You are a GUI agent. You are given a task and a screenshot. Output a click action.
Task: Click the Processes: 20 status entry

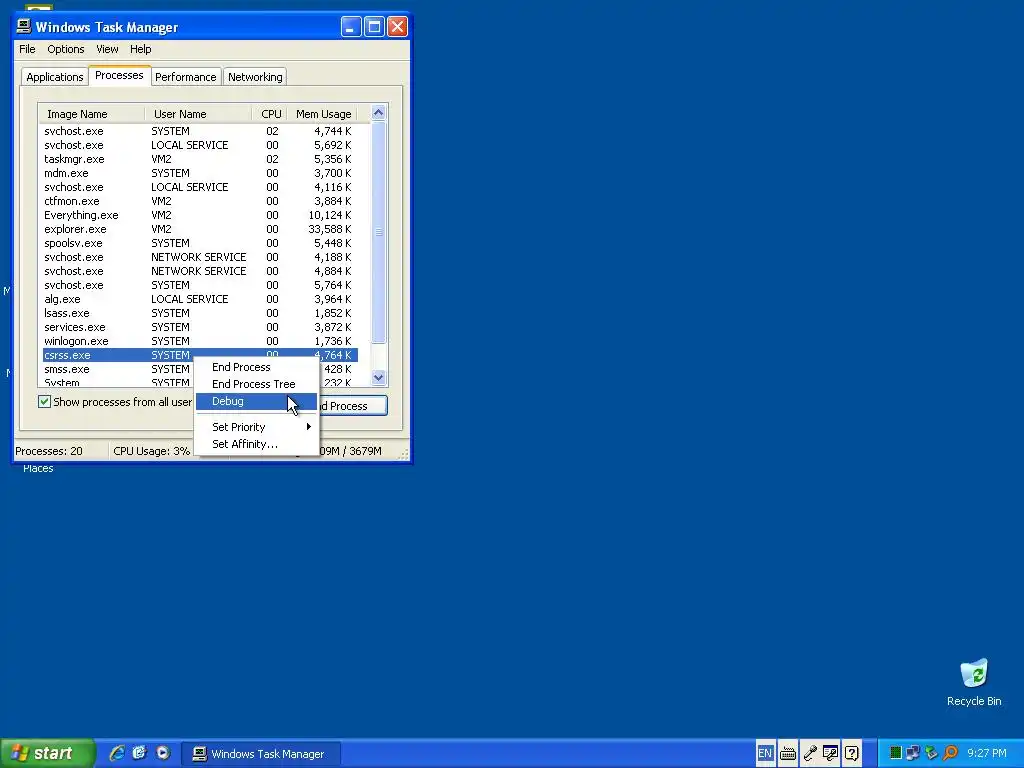49,451
